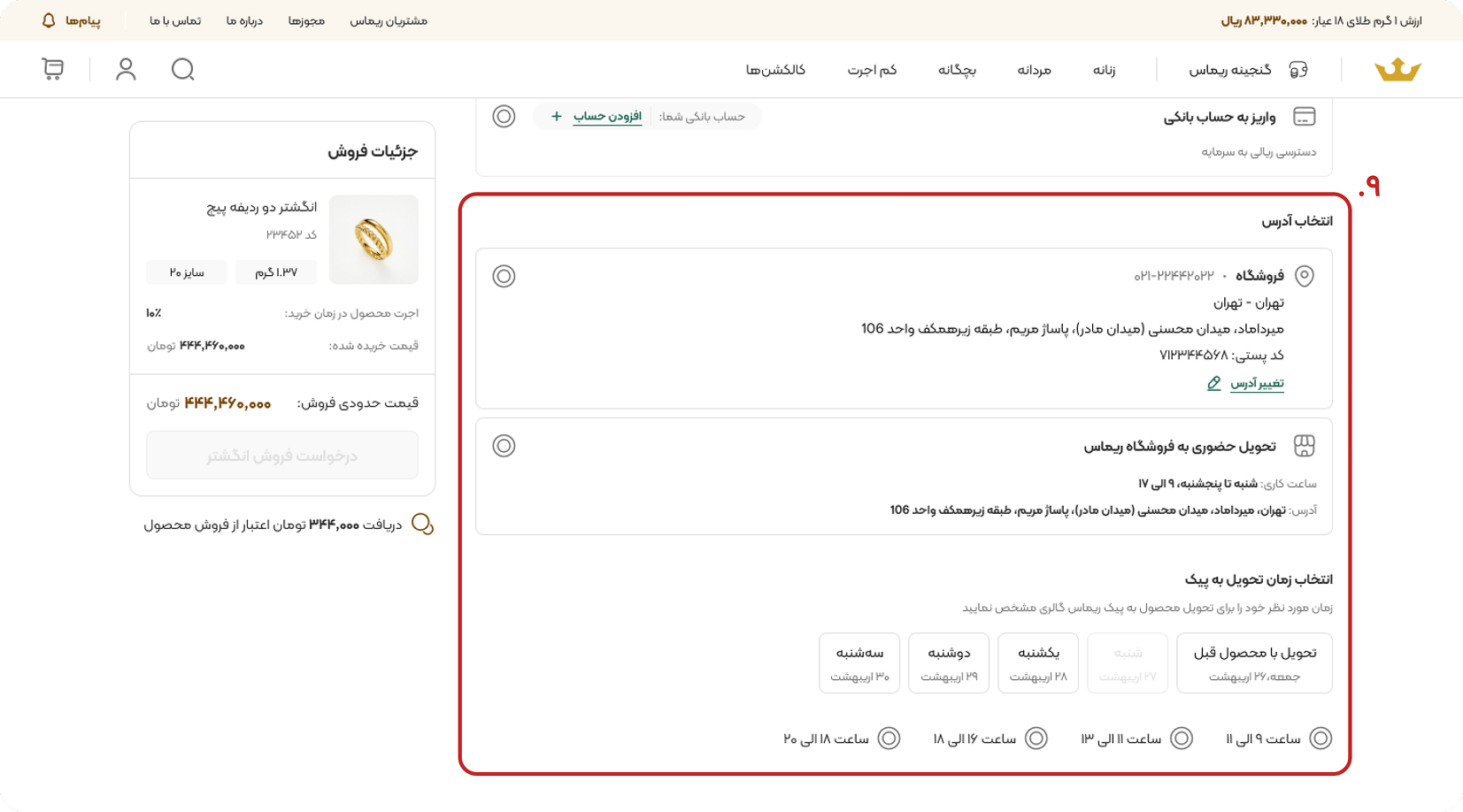Click the pencil edit icon beside تغییر آدرس
This screenshot has height=812, width=1463.
1214,383
